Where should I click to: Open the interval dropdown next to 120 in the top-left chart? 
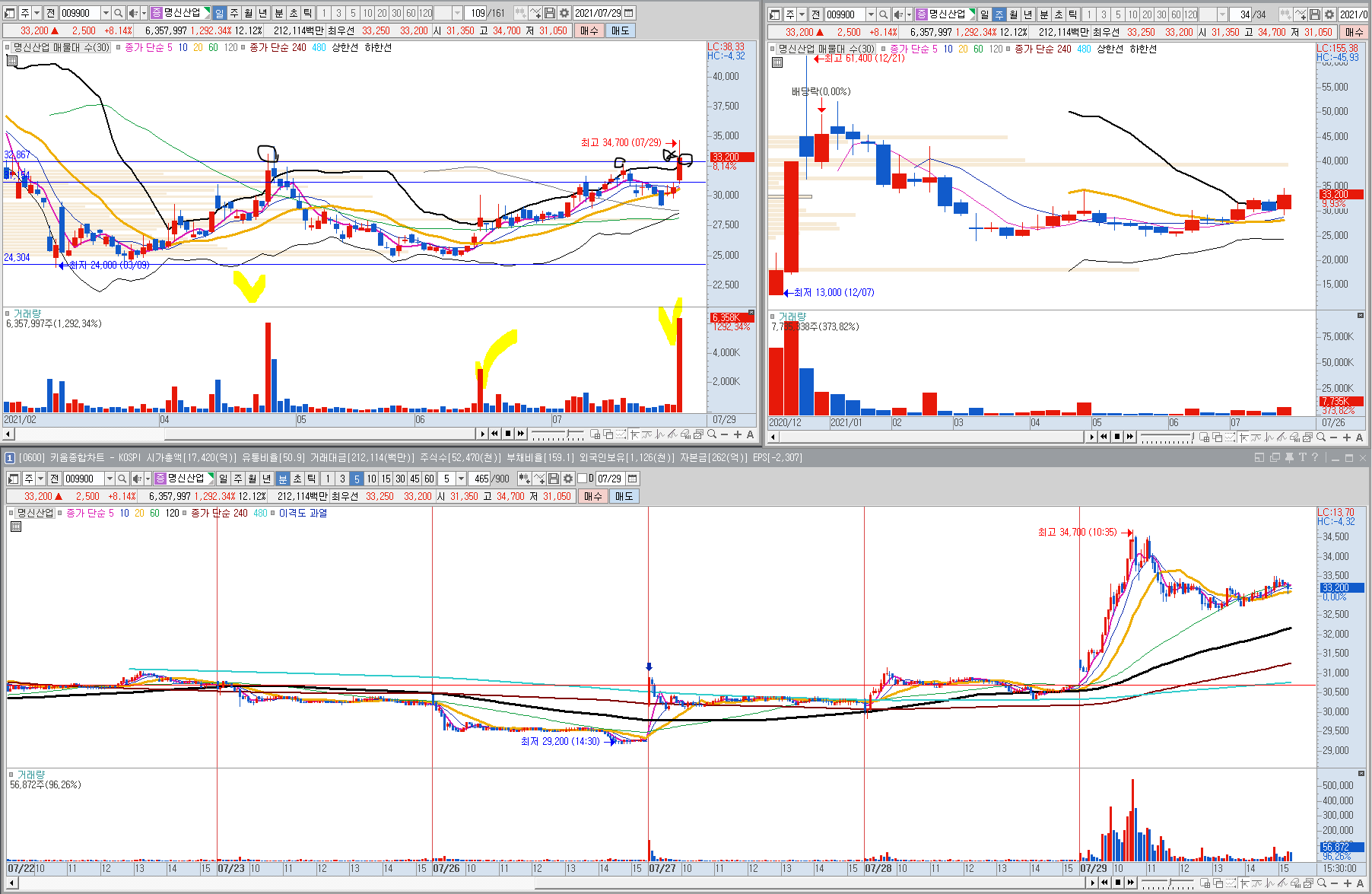click(x=457, y=13)
